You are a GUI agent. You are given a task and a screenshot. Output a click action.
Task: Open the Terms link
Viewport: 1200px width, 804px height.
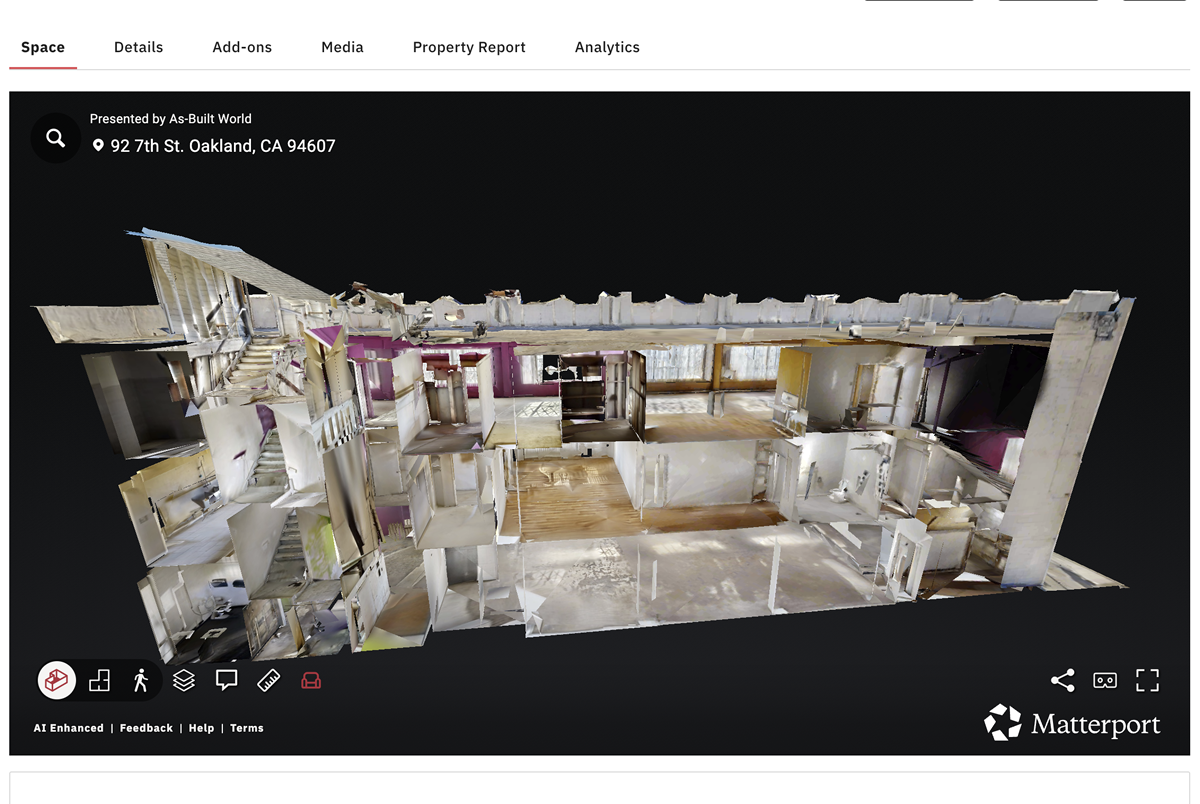click(247, 728)
